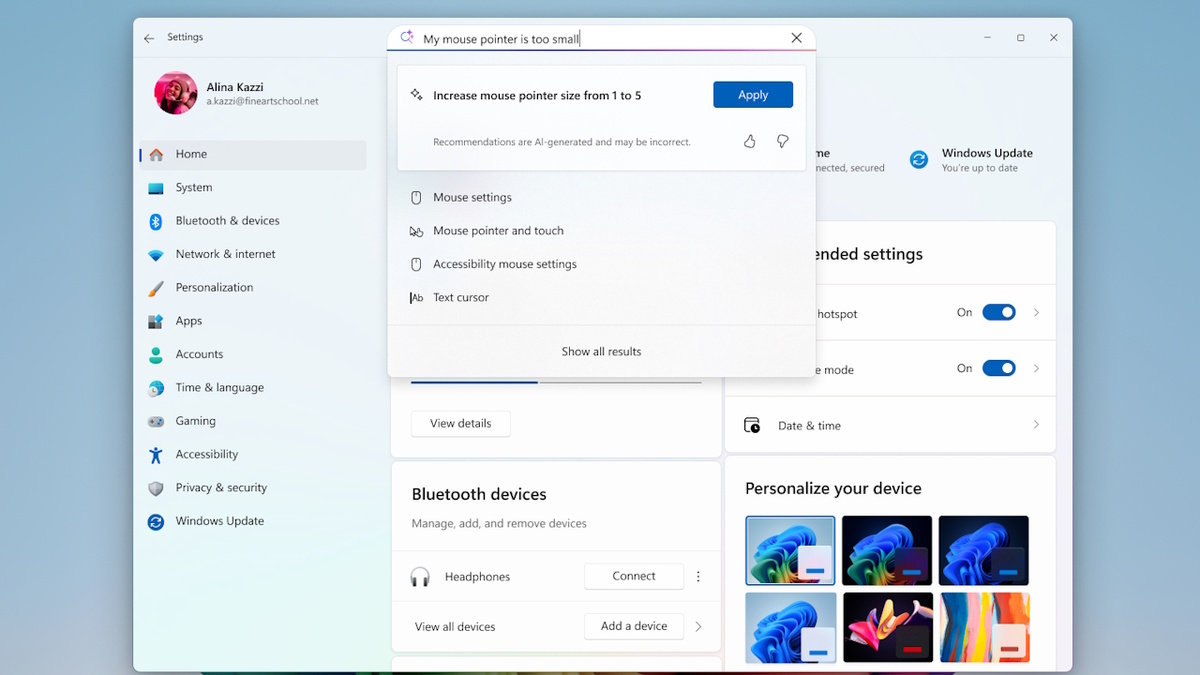Click the a.kazzi@fineartschool.net email text
This screenshot has width=1200, height=675.
pyautogui.click(x=262, y=102)
